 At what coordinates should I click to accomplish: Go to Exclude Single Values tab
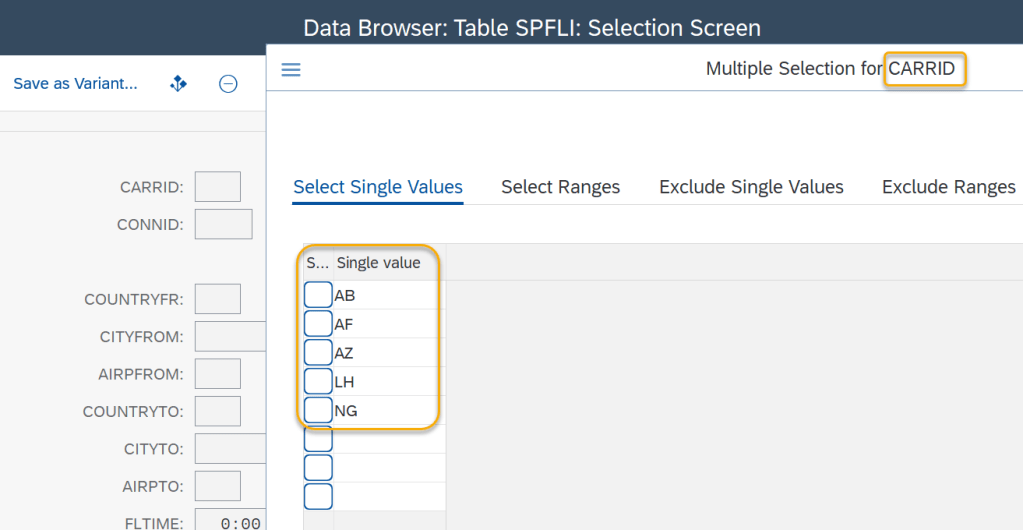pos(751,187)
